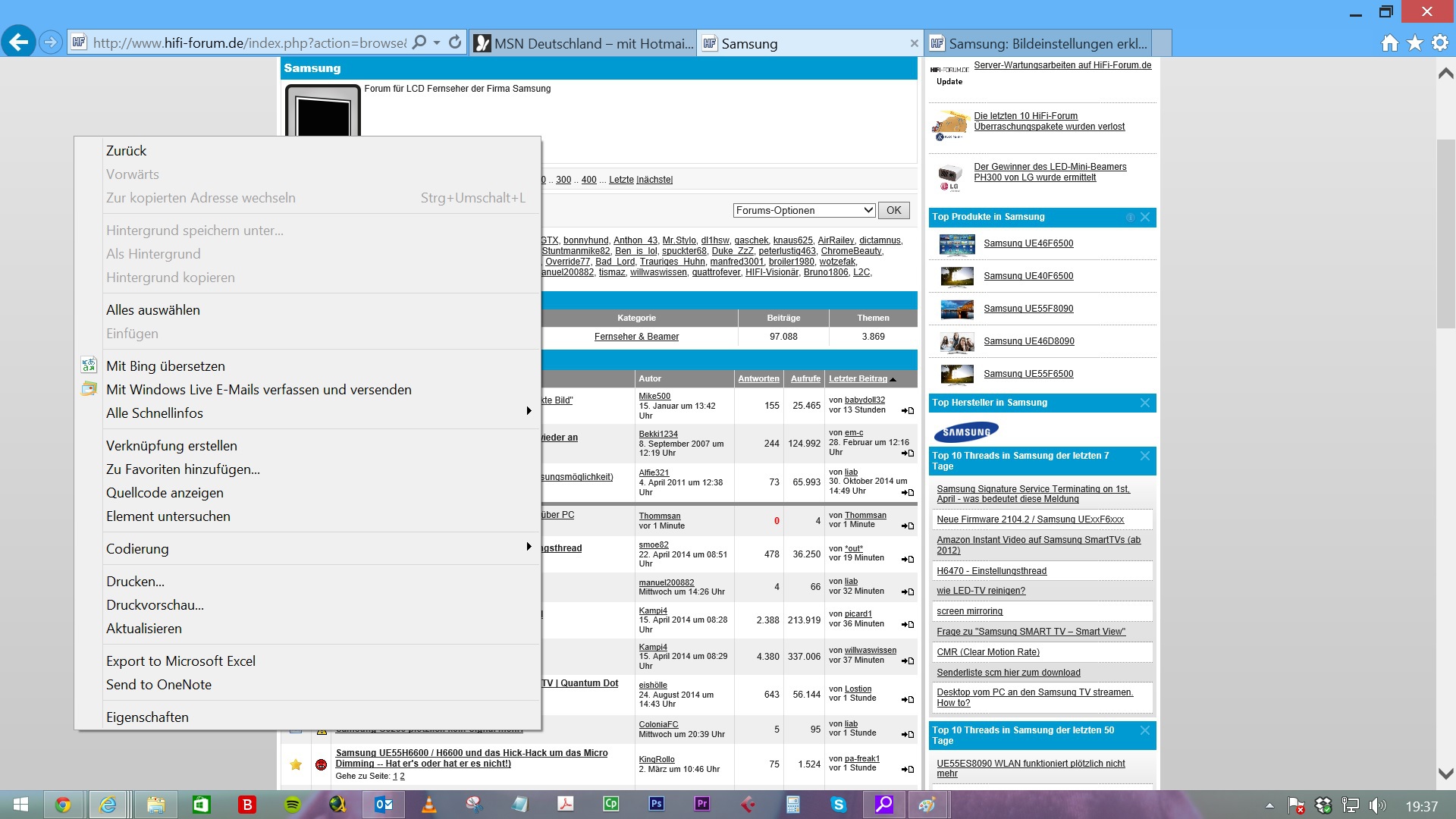1456x819 pixels.
Task: Click the browser back arrow button
Action: pyautogui.click(x=19, y=42)
